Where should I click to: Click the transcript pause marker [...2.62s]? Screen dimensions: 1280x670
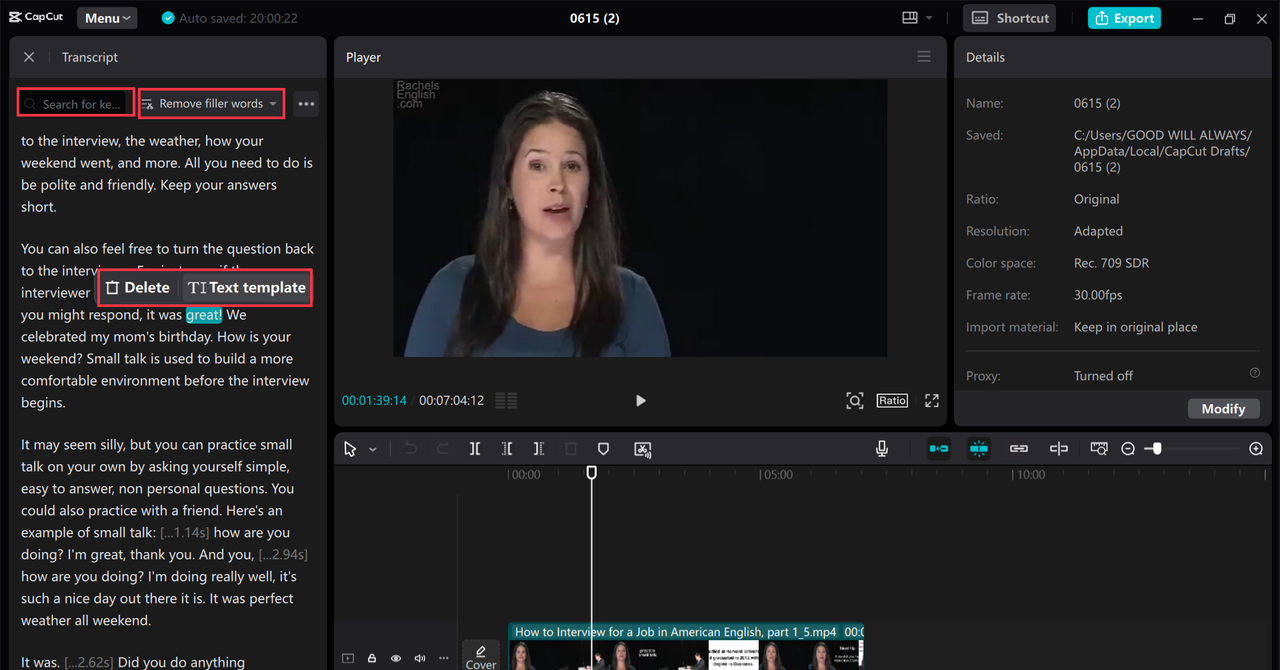click(x=89, y=662)
